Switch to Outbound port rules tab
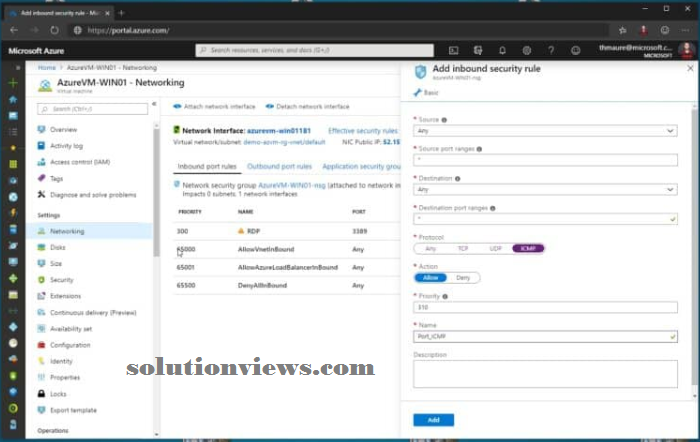 (x=279, y=166)
